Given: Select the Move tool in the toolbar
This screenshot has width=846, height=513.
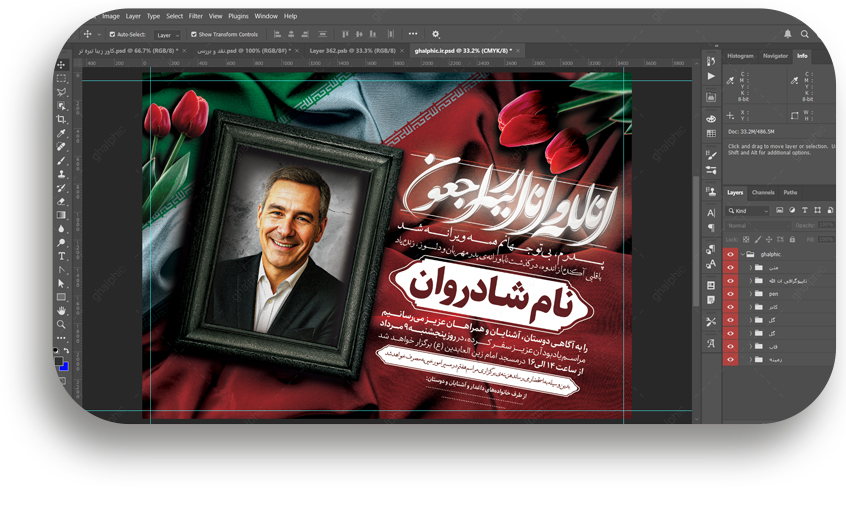Looking at the screenshot, I should 62,65.
